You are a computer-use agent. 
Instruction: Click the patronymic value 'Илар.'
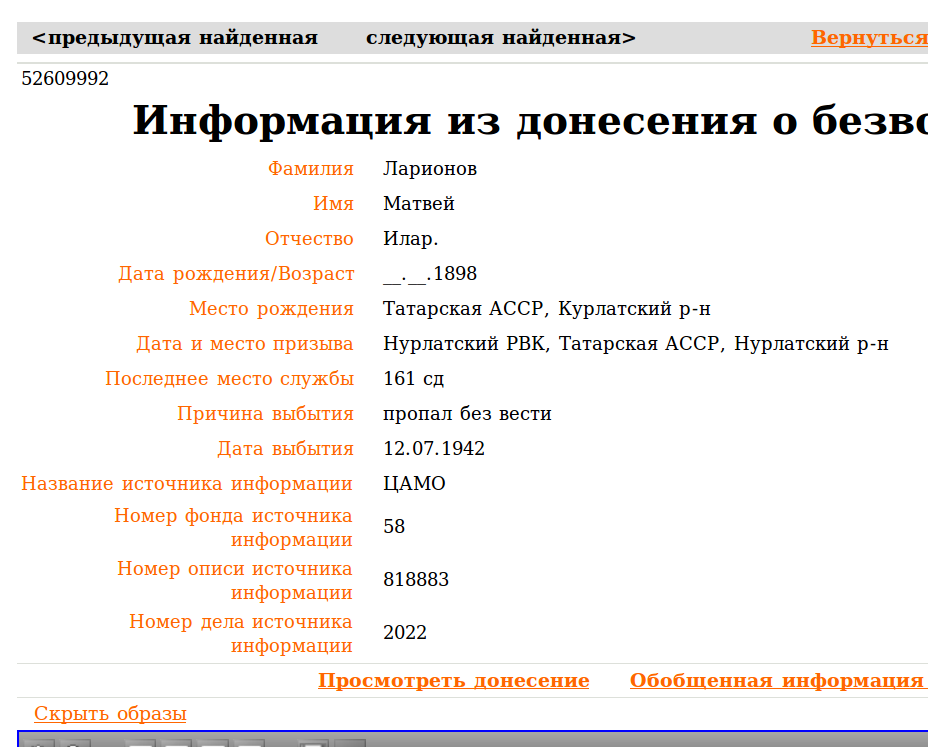coord(411,239)
